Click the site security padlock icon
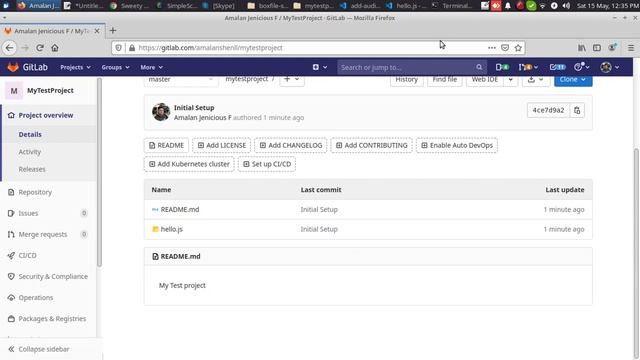640x360 pixels. coord(132,48)
